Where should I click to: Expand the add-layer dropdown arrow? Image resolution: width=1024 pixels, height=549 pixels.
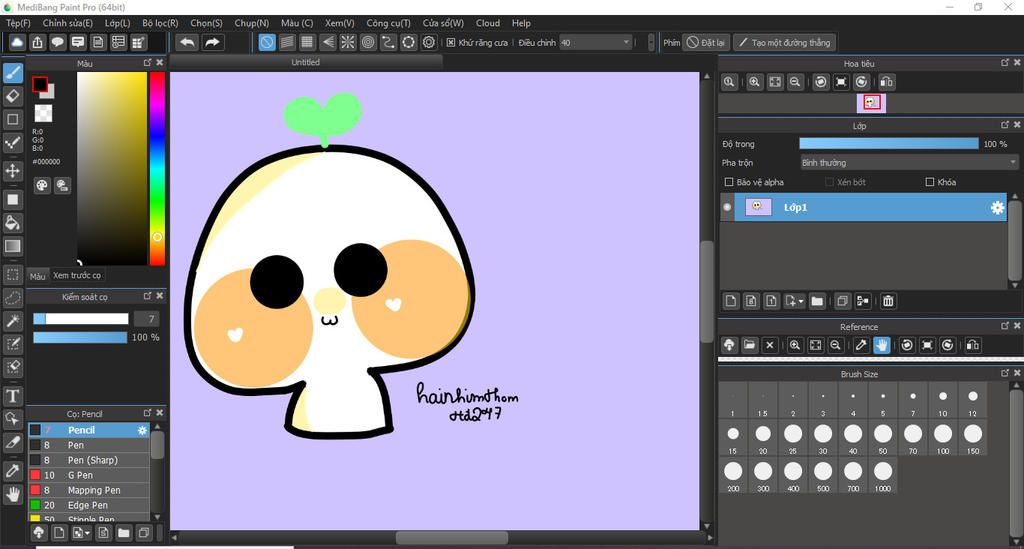(801, 301)
